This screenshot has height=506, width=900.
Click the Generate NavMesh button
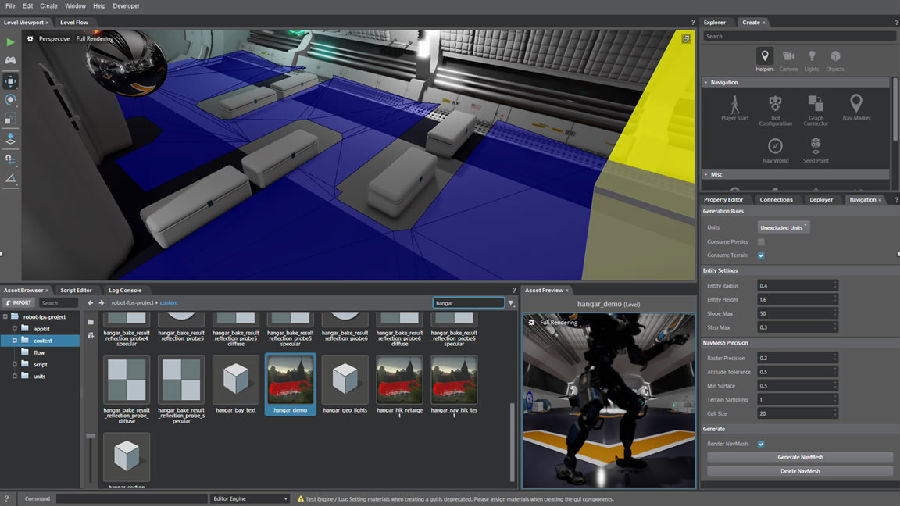pyautogui.click(x=800, y=457)
